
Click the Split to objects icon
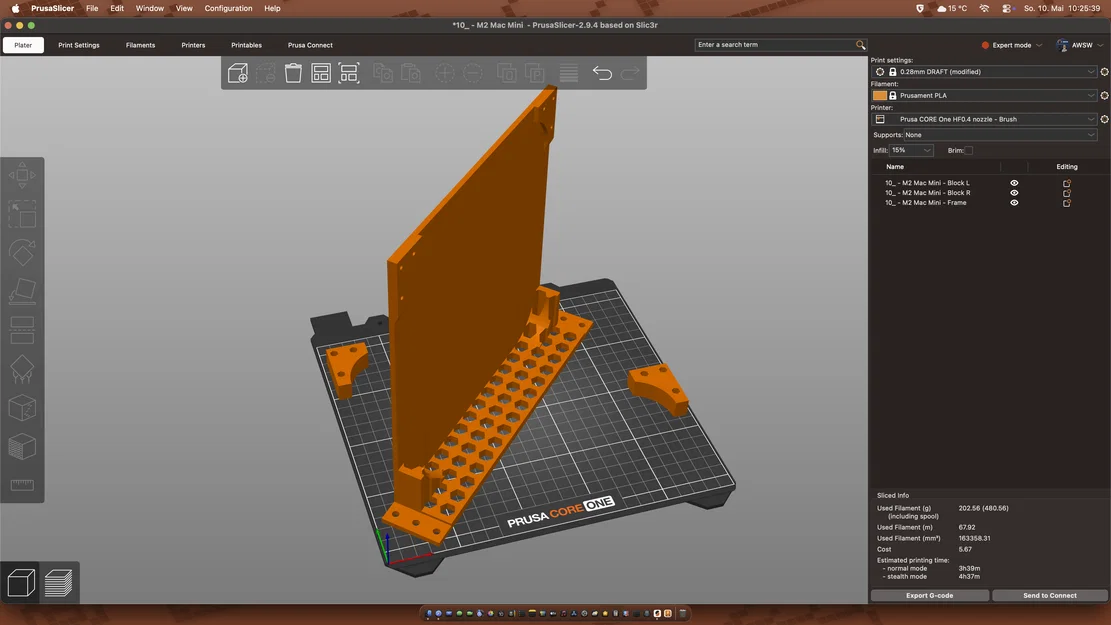(507, 73)
